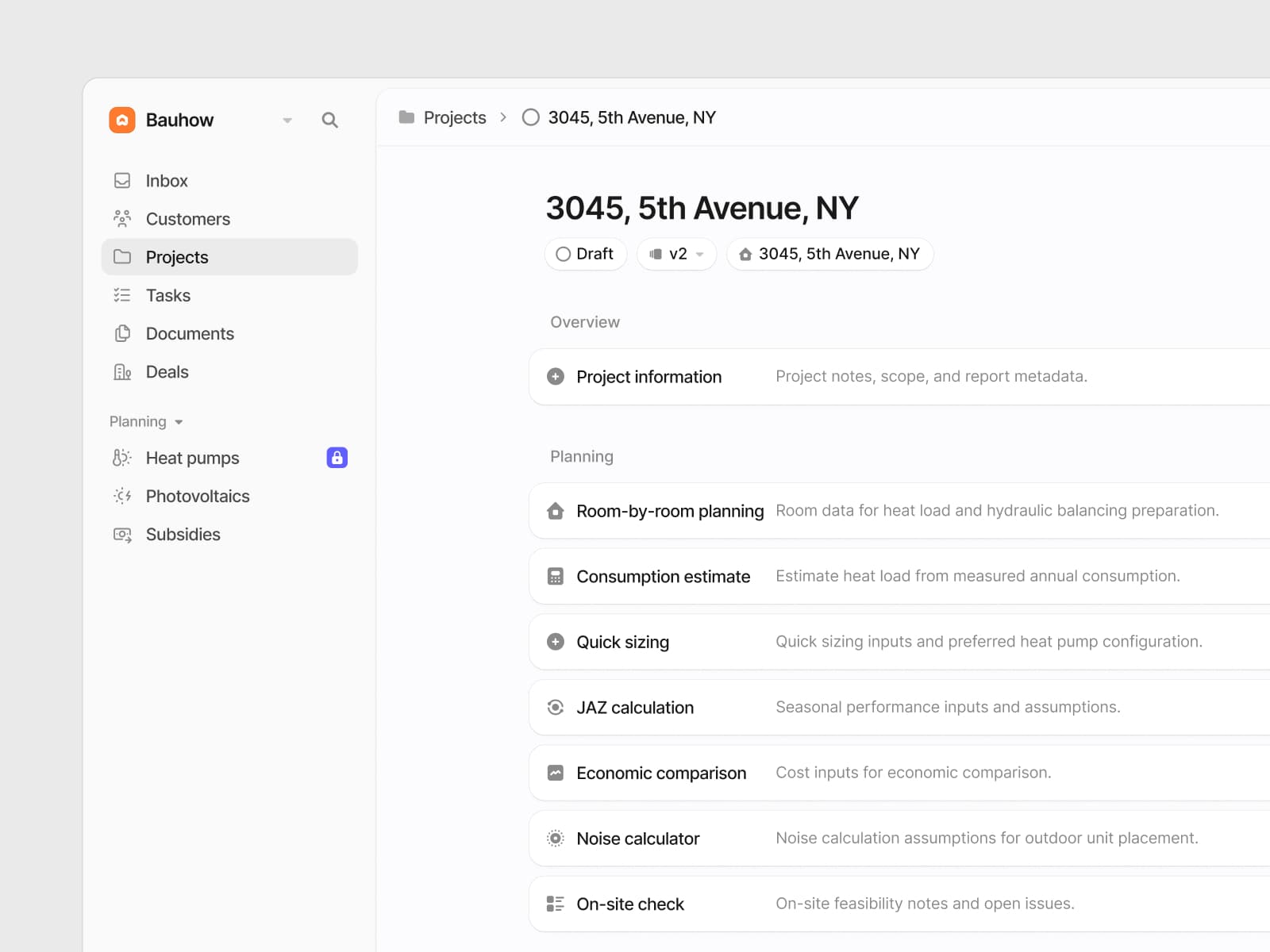This screenshot has height=952, width=1270.
Task: Click the plus icon beside Quick sizing
Action: pyautogui.click(x=556, y=642)
